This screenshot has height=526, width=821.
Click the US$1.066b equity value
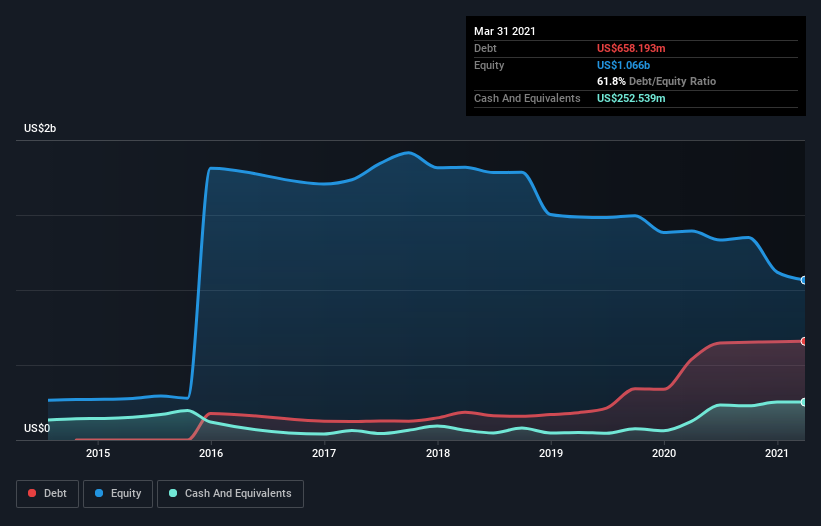623,65
